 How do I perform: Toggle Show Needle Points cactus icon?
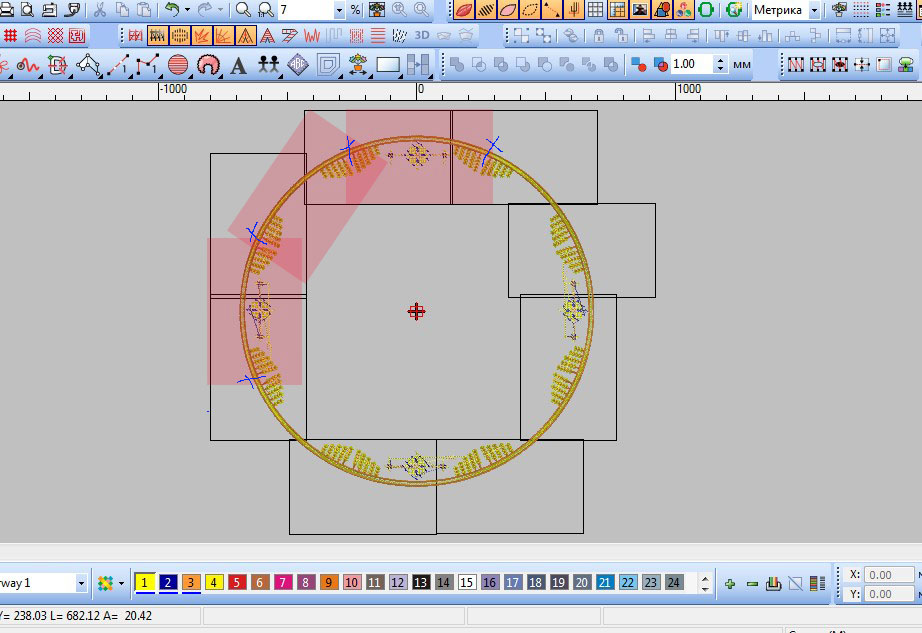(574, 9)
